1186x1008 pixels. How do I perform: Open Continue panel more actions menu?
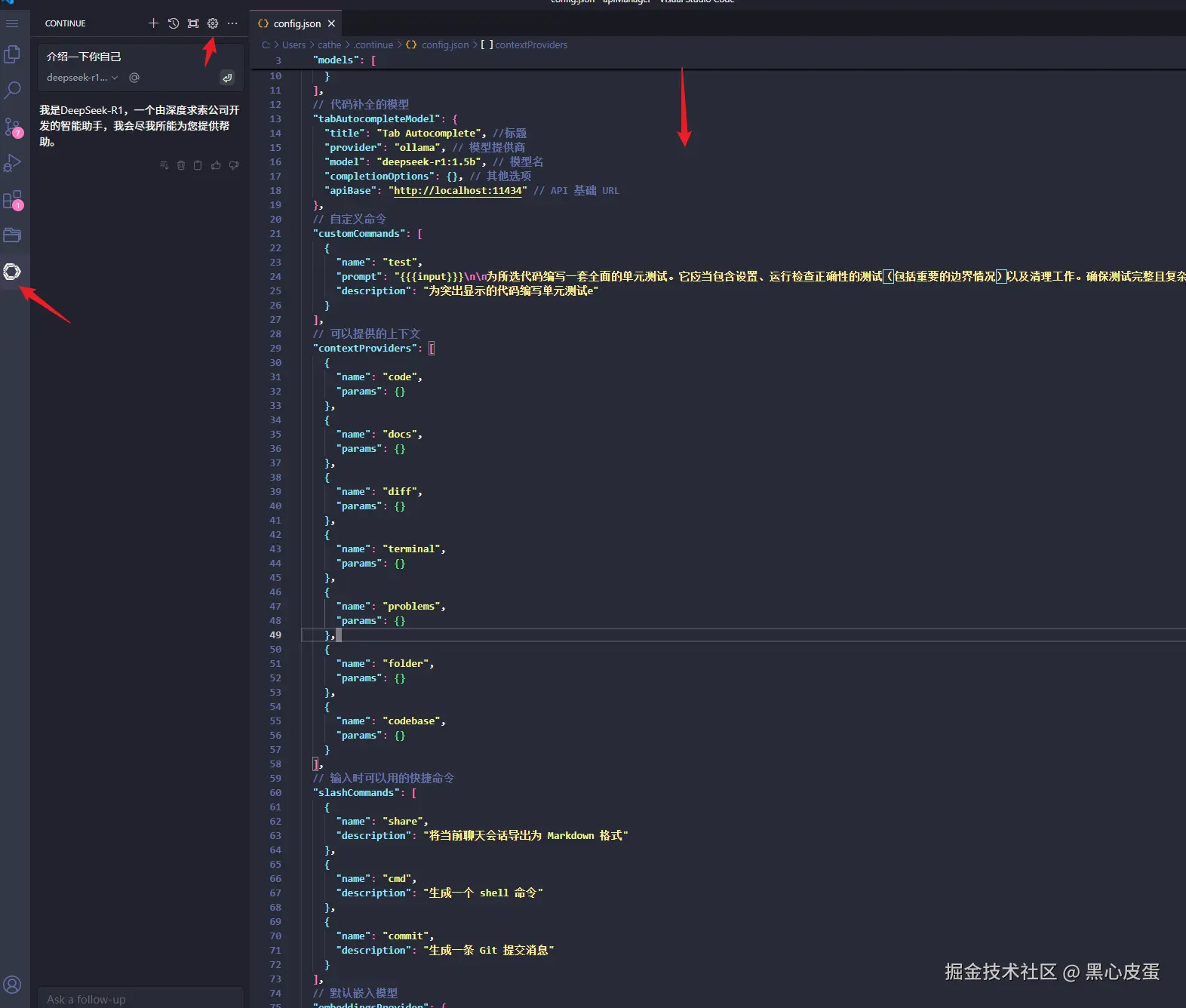click(232, 23)
